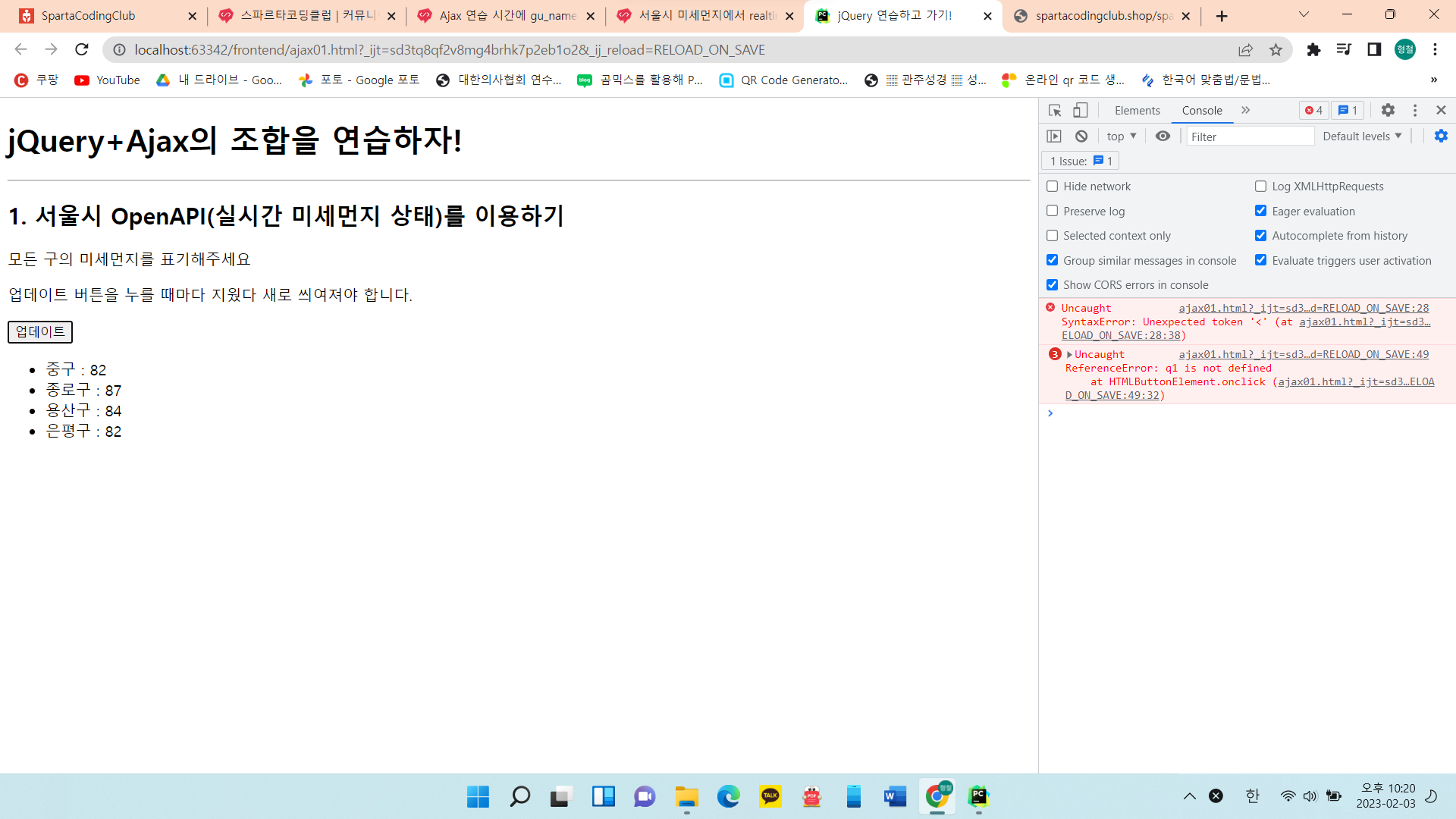This screenshot has width=1456, height=819.
Task: Expand more DevTools tabs chevron
Action: click(x=1245, y=111)
